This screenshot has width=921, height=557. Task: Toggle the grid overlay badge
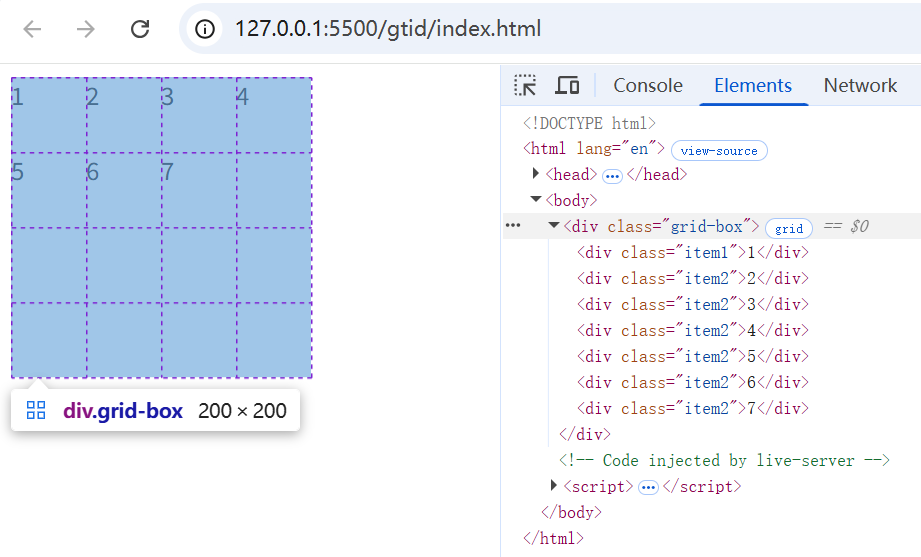click(789, 229)
